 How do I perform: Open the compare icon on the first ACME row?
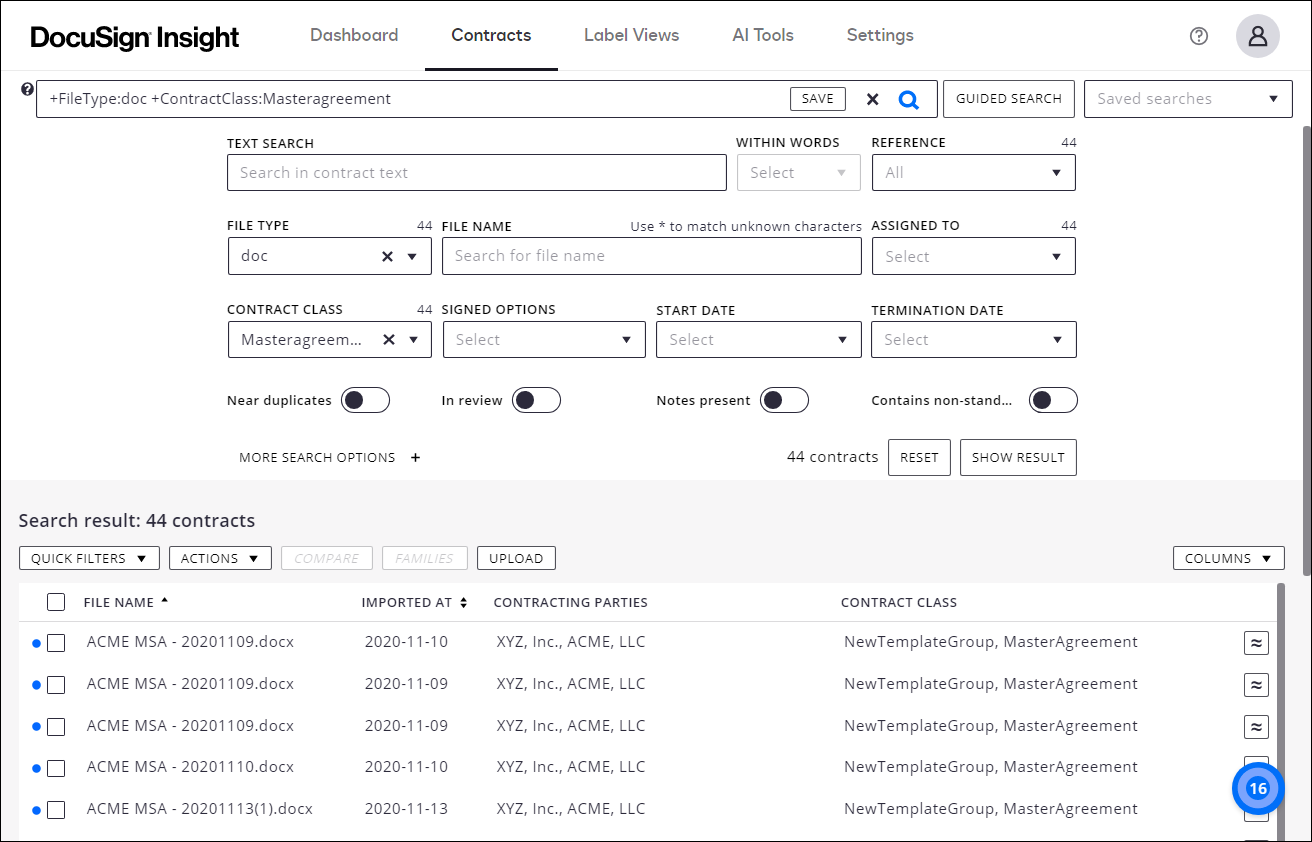pos(1256,643)
